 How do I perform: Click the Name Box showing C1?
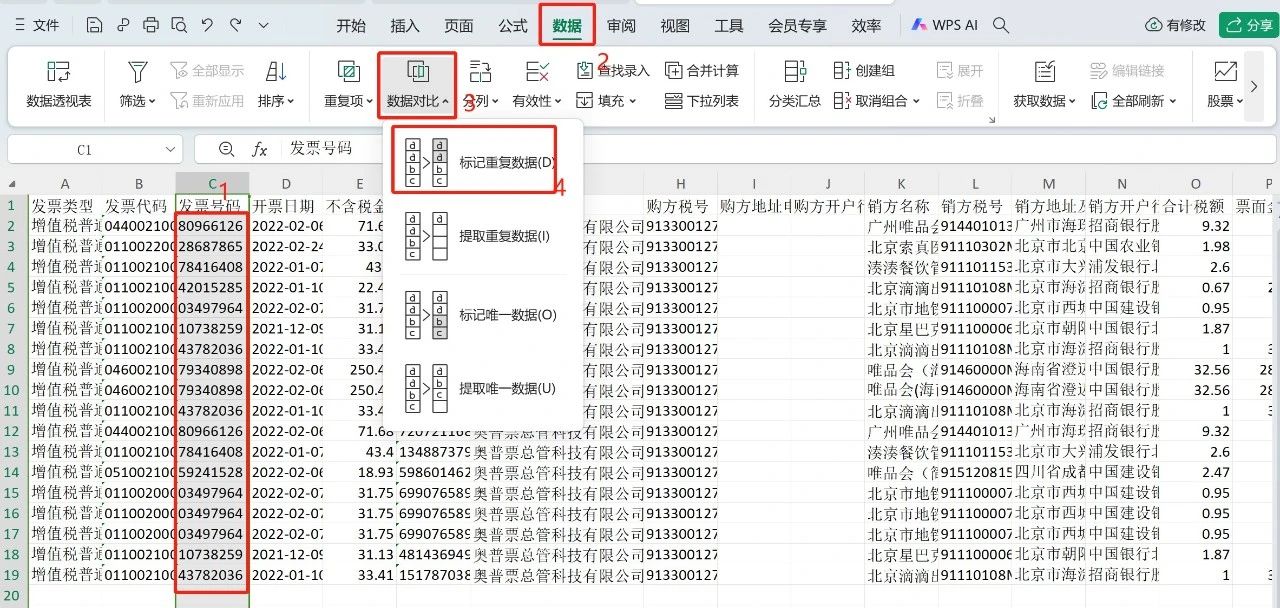(x=84, y=149)
